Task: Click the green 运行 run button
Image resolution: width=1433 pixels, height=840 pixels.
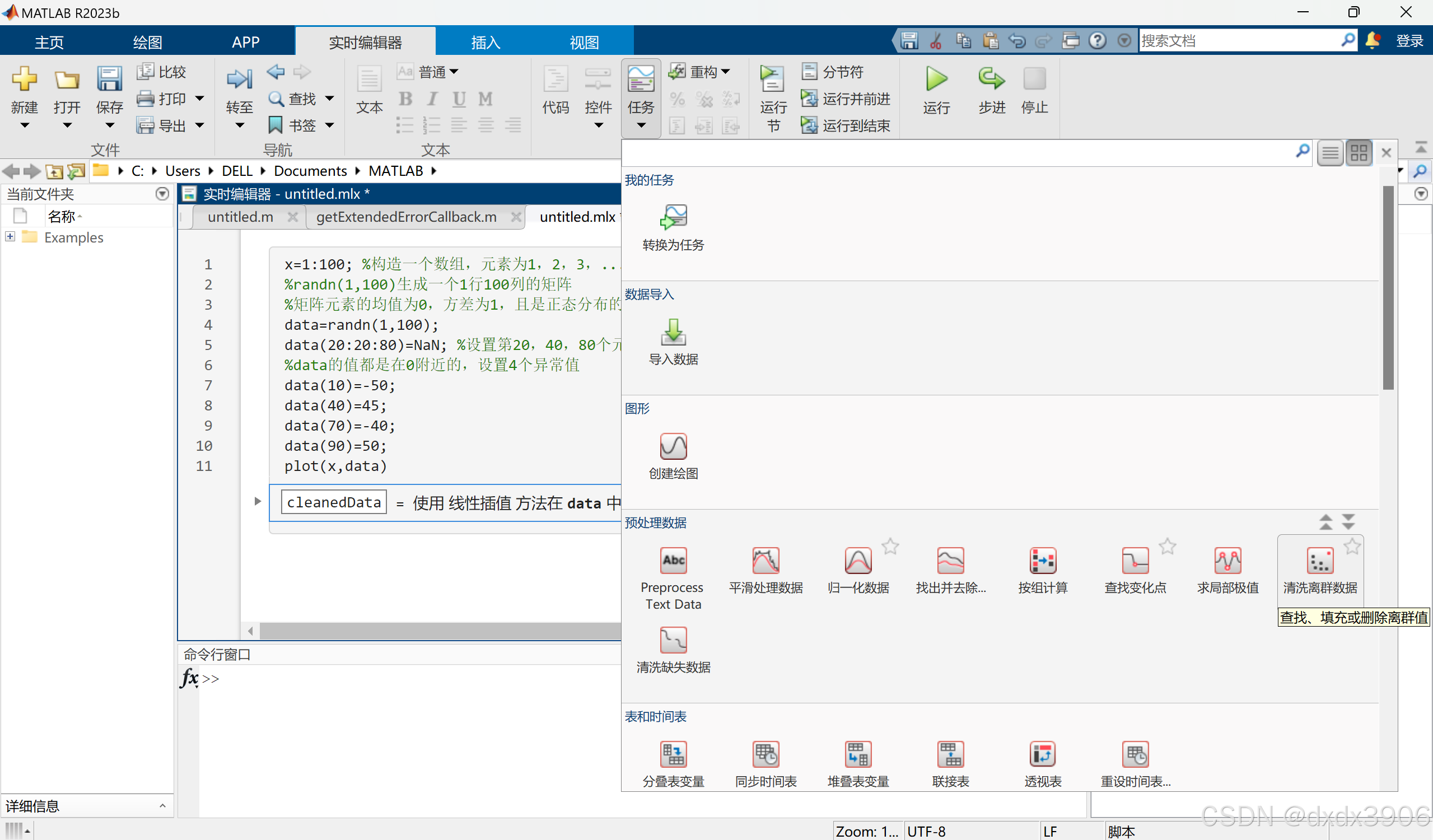Action: pyautogui.click(x=936, y=80)
